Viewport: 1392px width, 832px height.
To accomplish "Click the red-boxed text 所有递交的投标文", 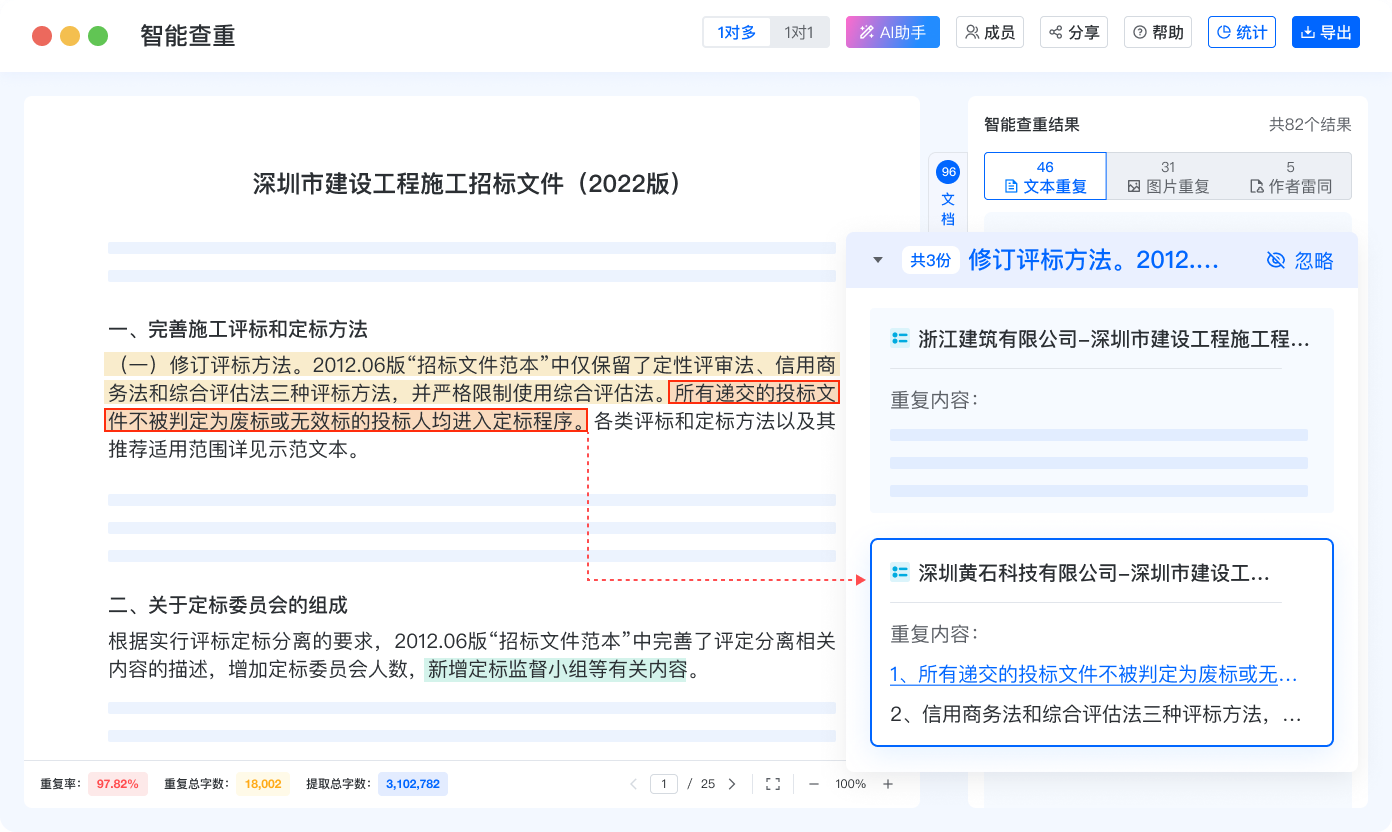I will tap(753, 393).
